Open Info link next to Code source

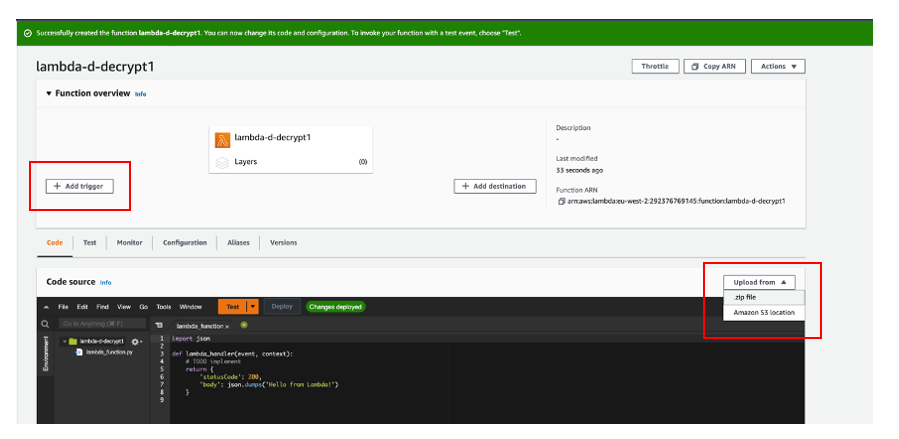coord(105,283)
